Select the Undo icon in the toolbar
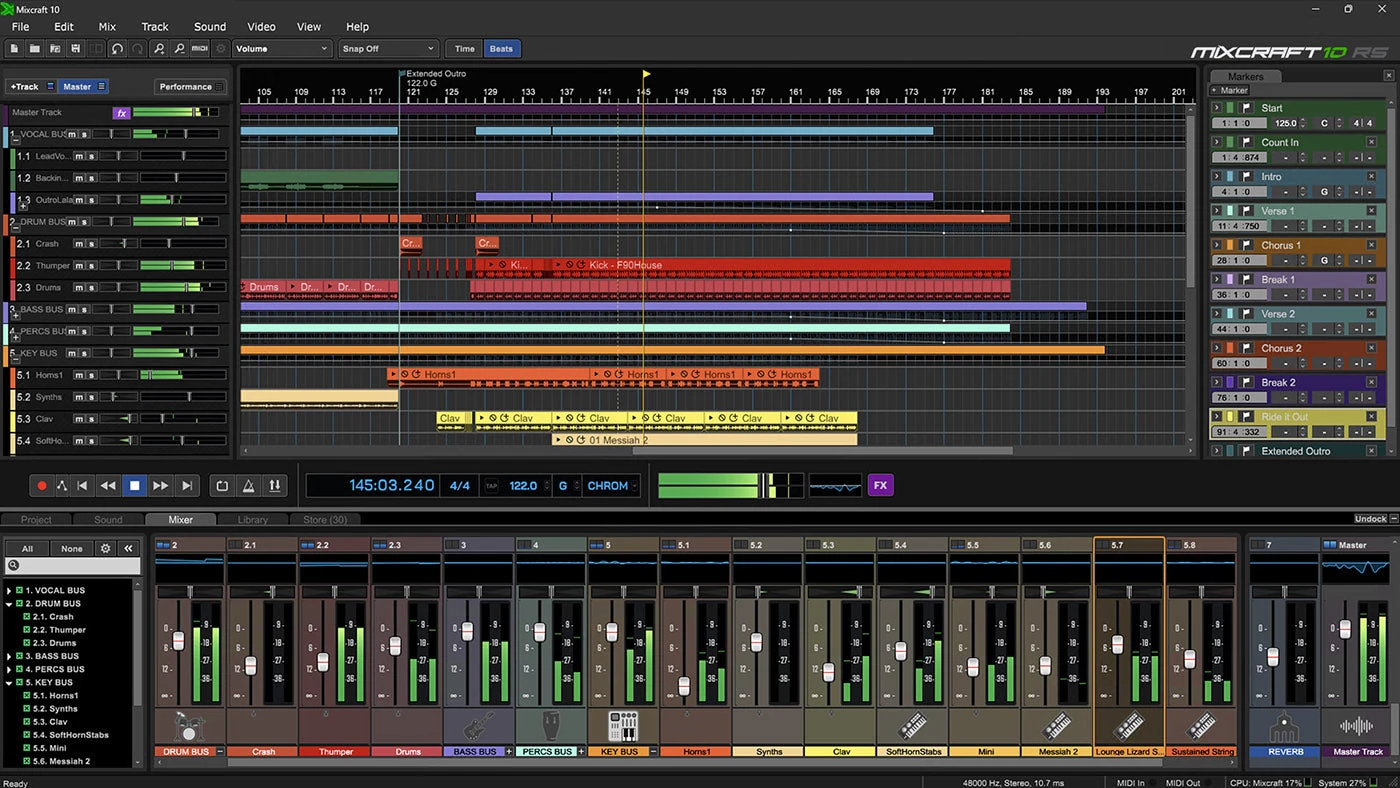The width and height of the screenshot is (1400, 788). [x=118, y=48]
